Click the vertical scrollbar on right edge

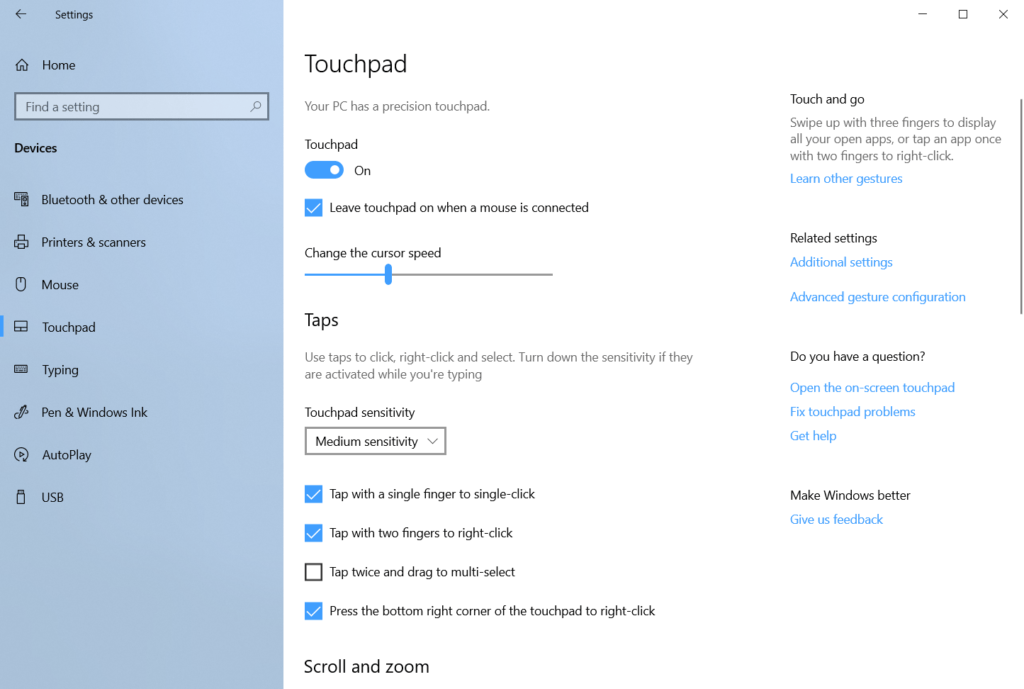(x=1020, y=206)
